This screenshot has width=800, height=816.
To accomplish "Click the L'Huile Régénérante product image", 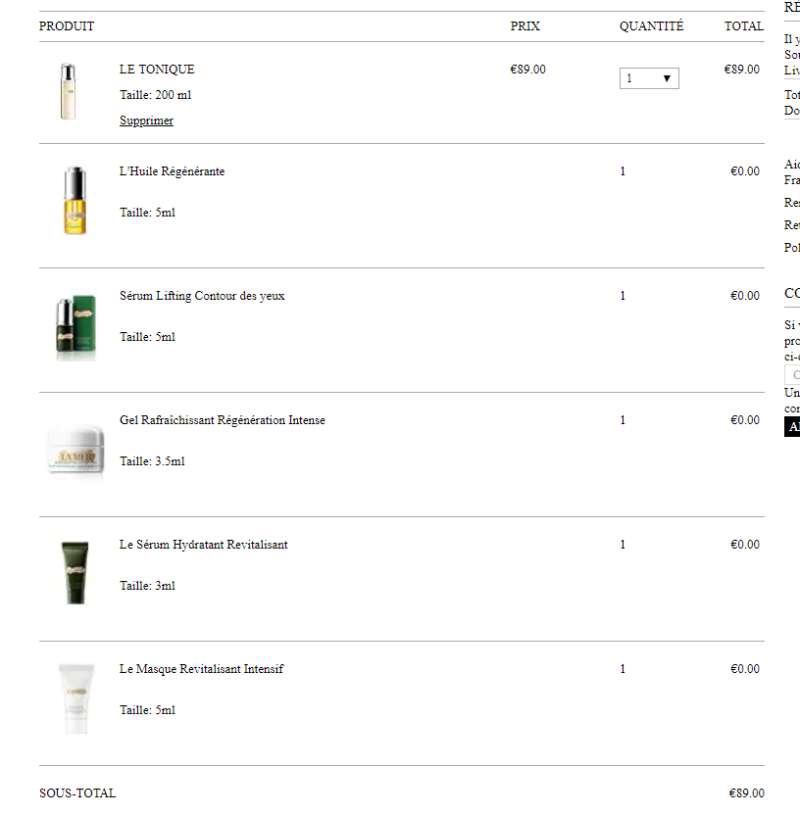I will [x=75, y=200].
